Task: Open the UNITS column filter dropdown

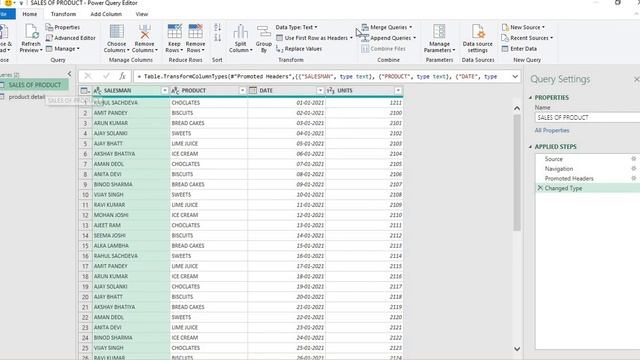Action: click(x=398, y=91)
